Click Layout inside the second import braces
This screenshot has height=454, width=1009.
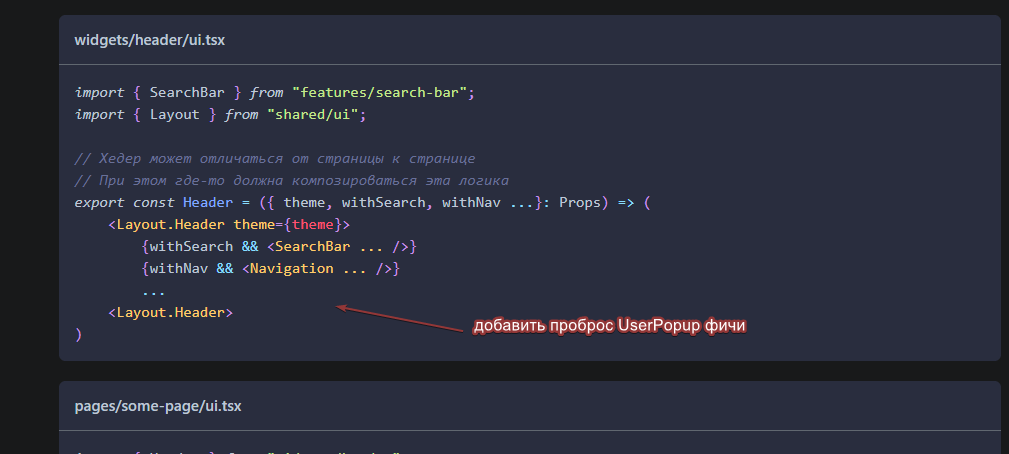point(175,114)
